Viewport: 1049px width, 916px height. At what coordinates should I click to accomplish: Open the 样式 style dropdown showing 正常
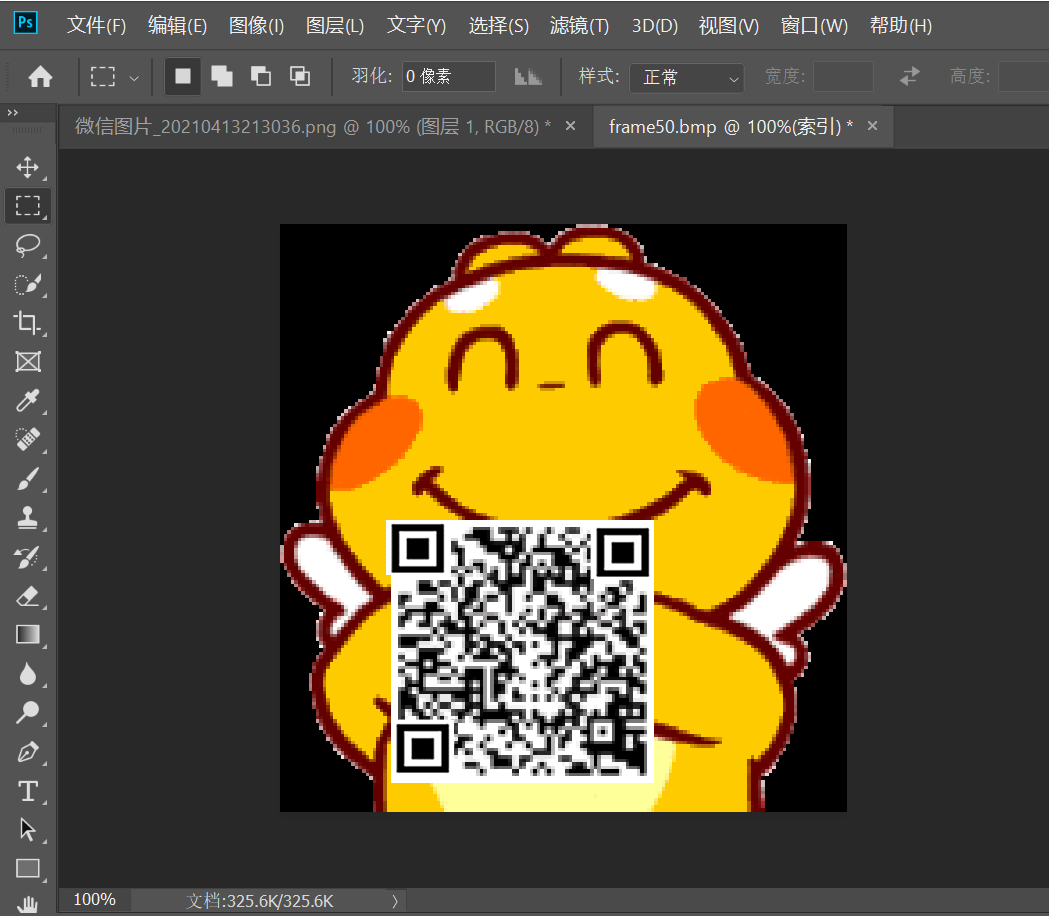tap(686, 78)
